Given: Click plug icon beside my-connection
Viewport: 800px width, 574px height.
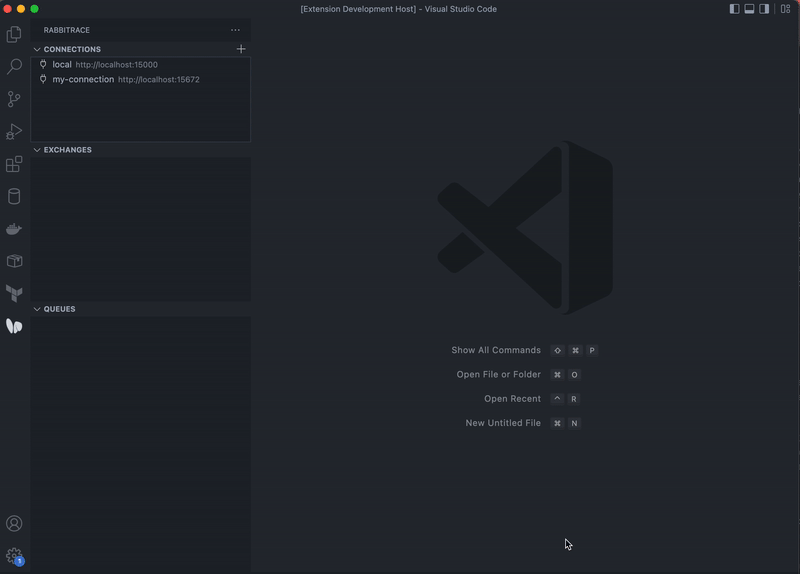Looking at the screenshot, I should click(x=43, y=79).
